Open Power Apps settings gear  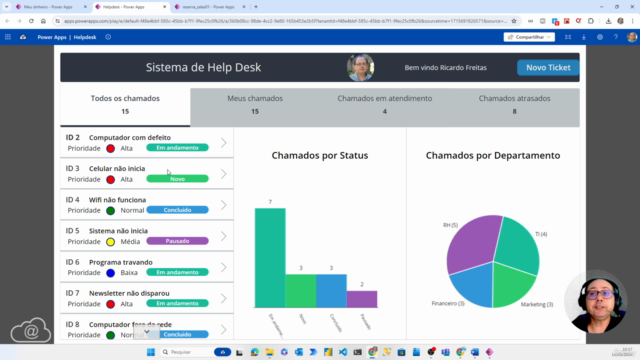600,37
